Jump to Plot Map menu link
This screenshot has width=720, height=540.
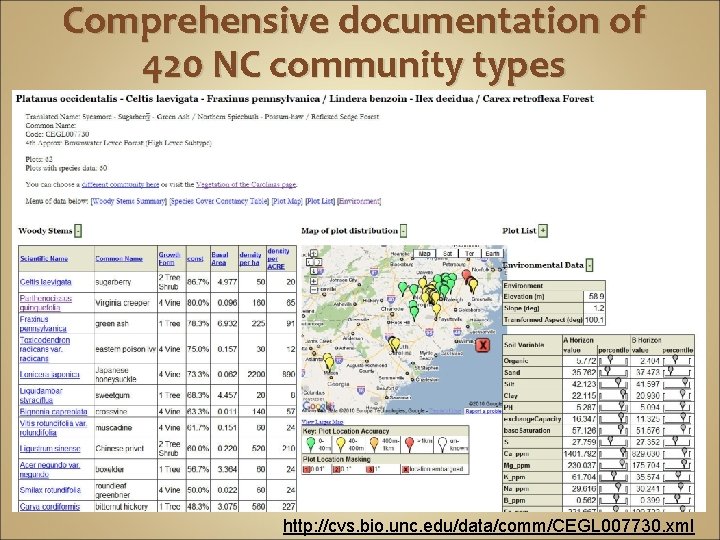tap(287, 201)
